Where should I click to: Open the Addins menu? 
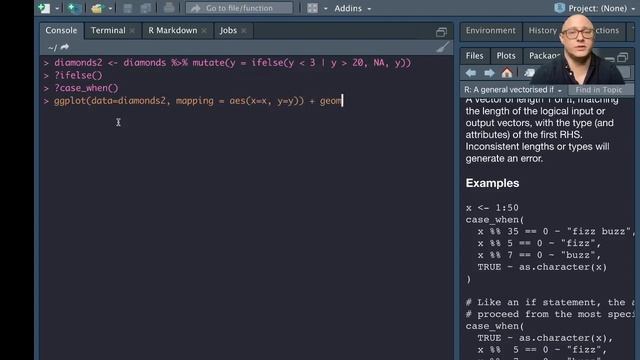coord(353,8)
